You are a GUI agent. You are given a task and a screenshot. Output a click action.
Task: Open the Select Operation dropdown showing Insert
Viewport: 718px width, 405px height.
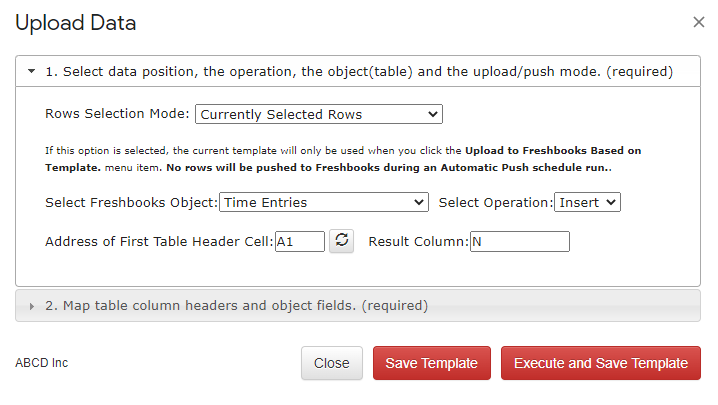click(x=587, y=202)
